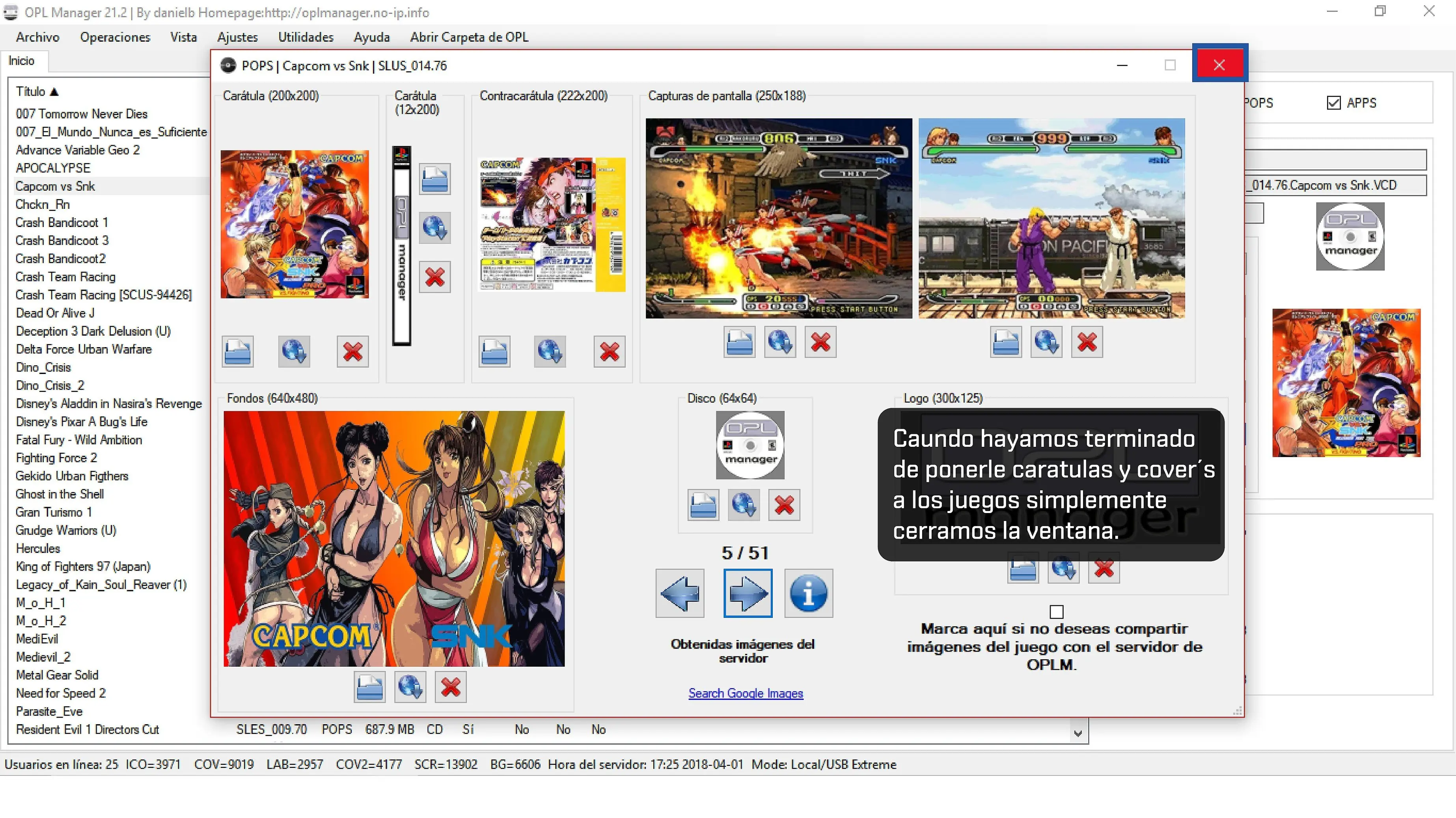Screen dimensions: 1456x818
Task: Select 'Advance Variable Geo 2' in game list
Action: click(77, 150)
